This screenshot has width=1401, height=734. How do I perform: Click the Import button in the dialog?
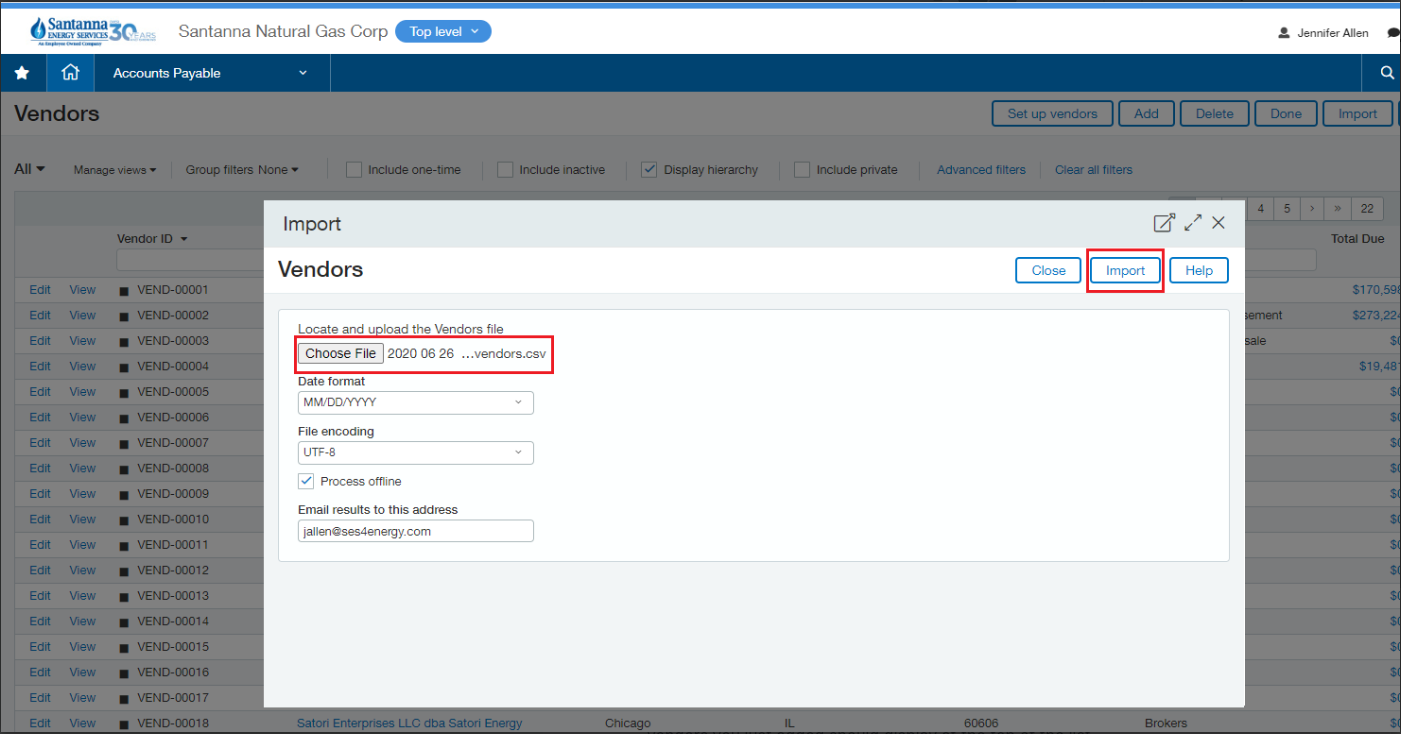(x=1125, y=270)
